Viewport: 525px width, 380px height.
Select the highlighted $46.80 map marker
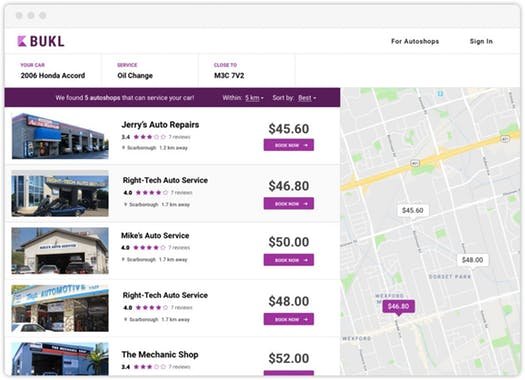tap(398, 306)
